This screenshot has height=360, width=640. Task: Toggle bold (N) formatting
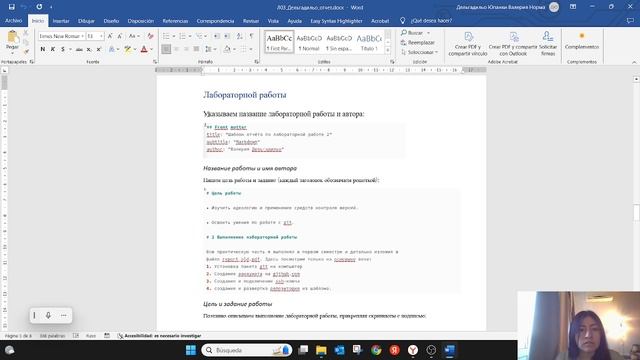(x=42, y=49)
